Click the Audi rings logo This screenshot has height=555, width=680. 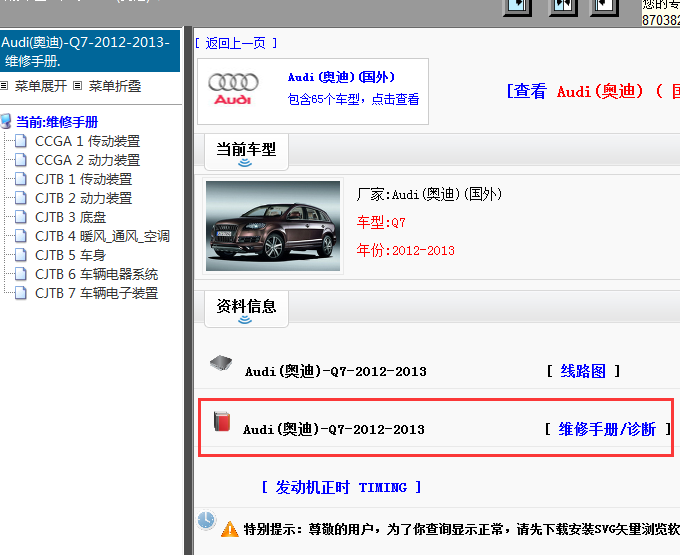[x=233, y=88]
